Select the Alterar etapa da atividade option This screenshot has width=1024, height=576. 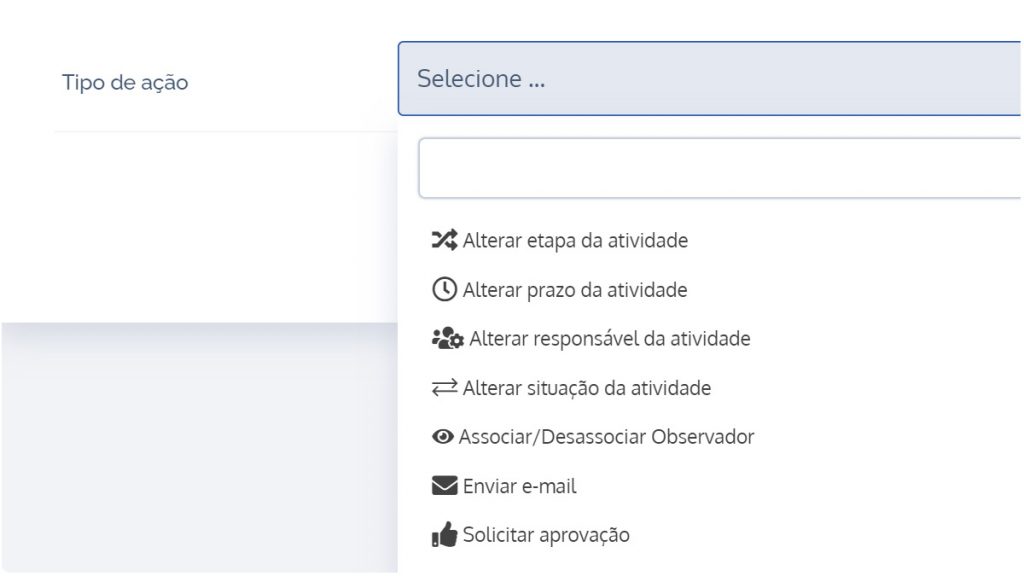coord(575,240)
